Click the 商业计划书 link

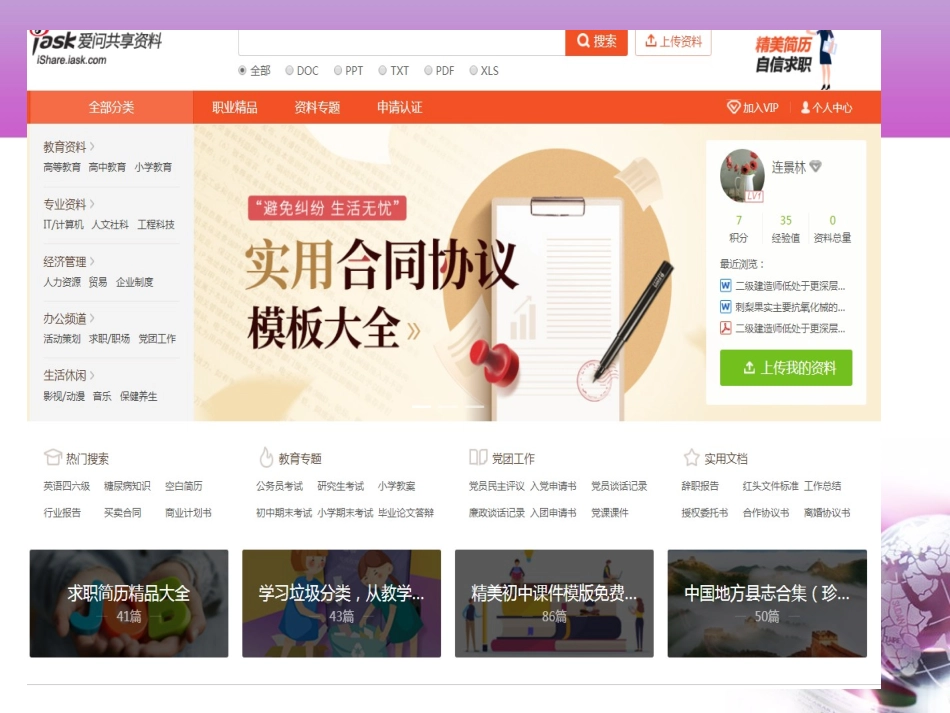[x=188, y=512]
